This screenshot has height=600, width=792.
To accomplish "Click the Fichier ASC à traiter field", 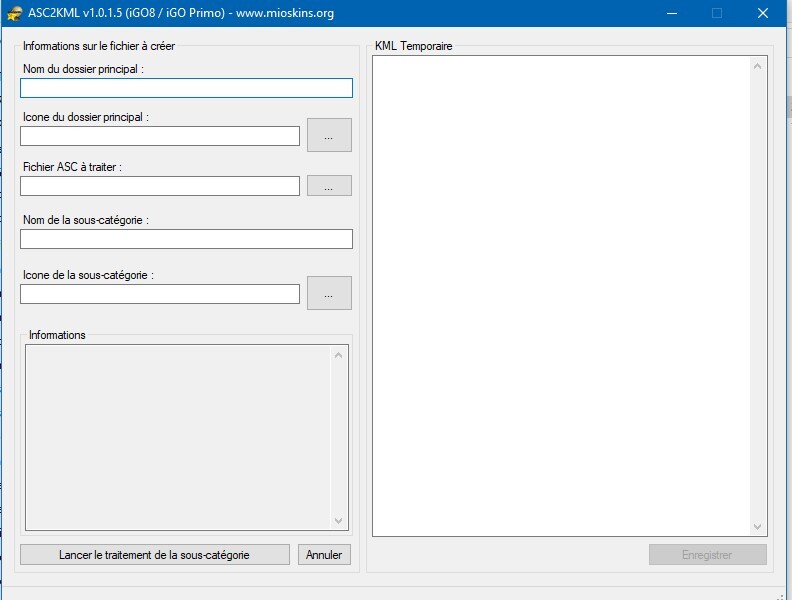I will click(160, 186).
